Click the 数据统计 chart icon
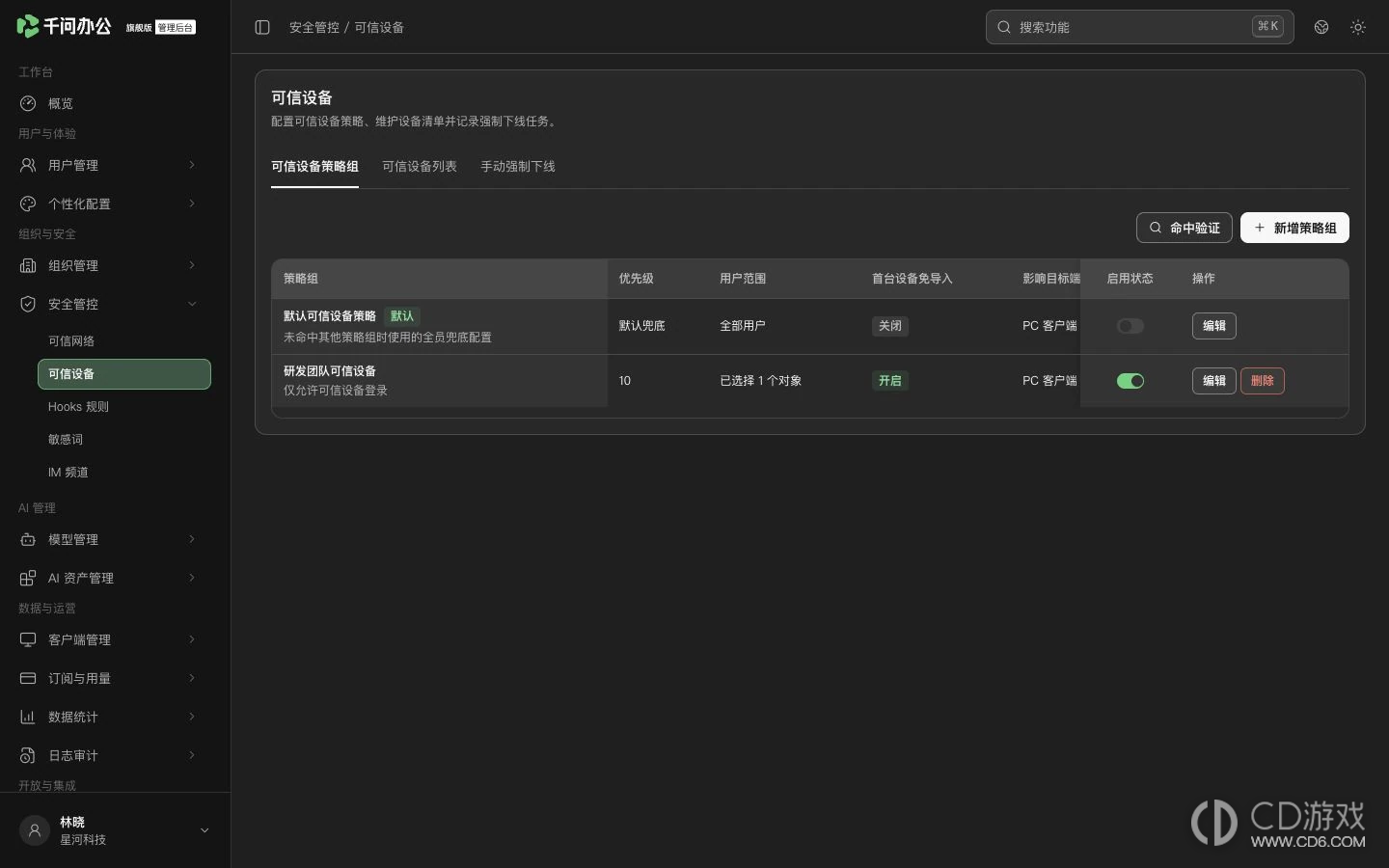 28,717
